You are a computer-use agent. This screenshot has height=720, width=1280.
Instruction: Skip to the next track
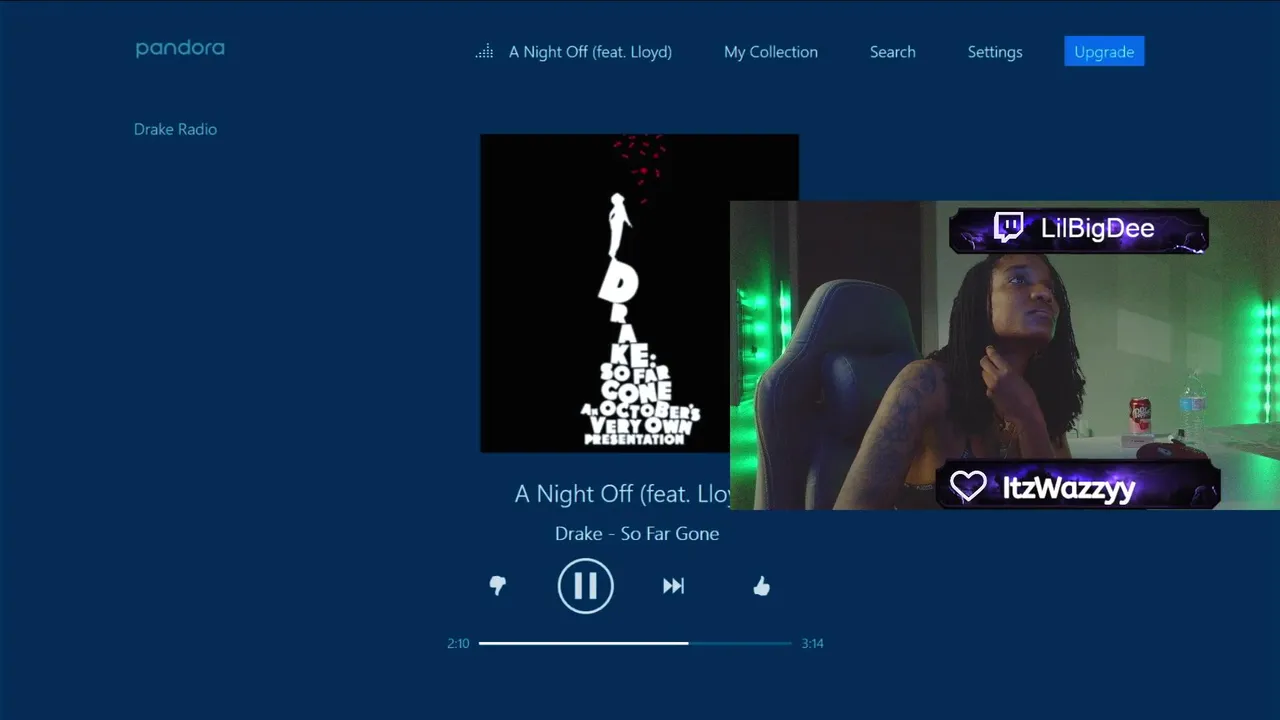coord(673,586)
